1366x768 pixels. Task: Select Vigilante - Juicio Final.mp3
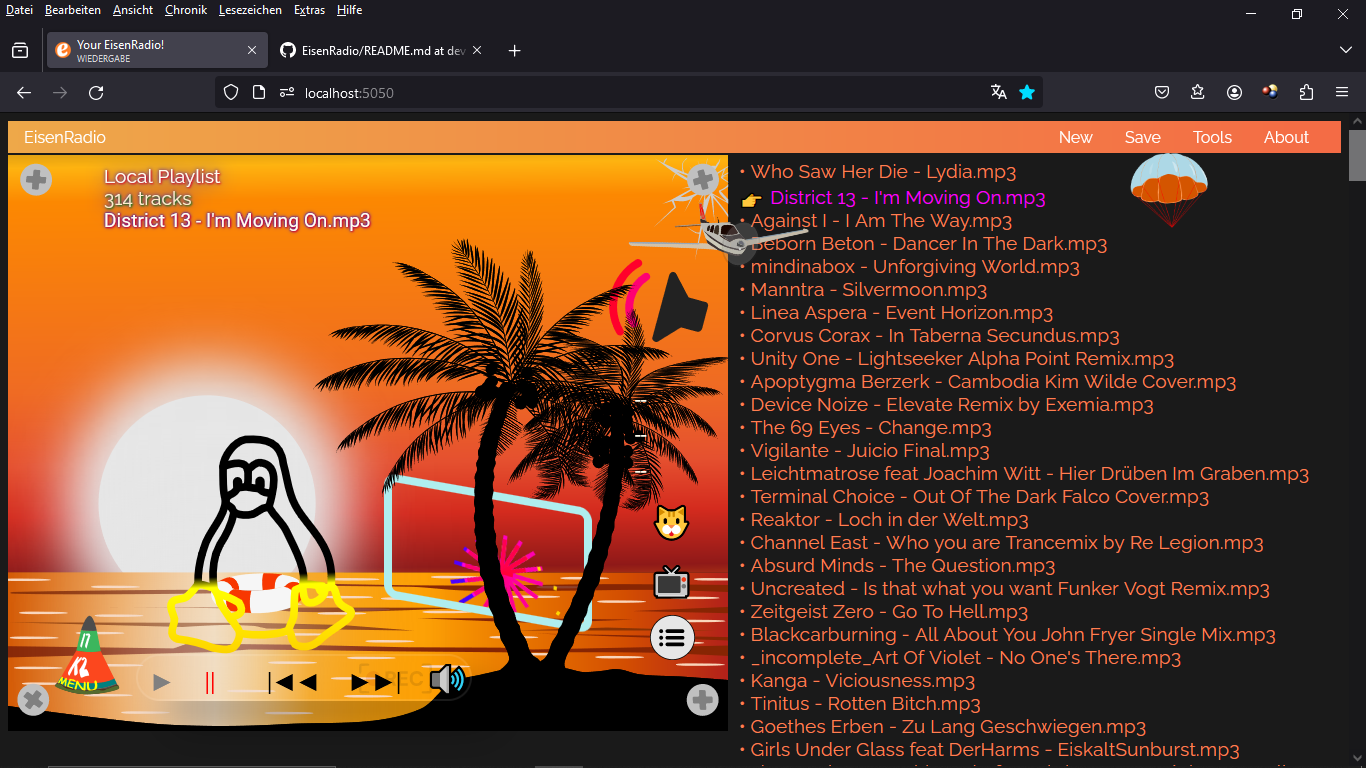(870, 451)
